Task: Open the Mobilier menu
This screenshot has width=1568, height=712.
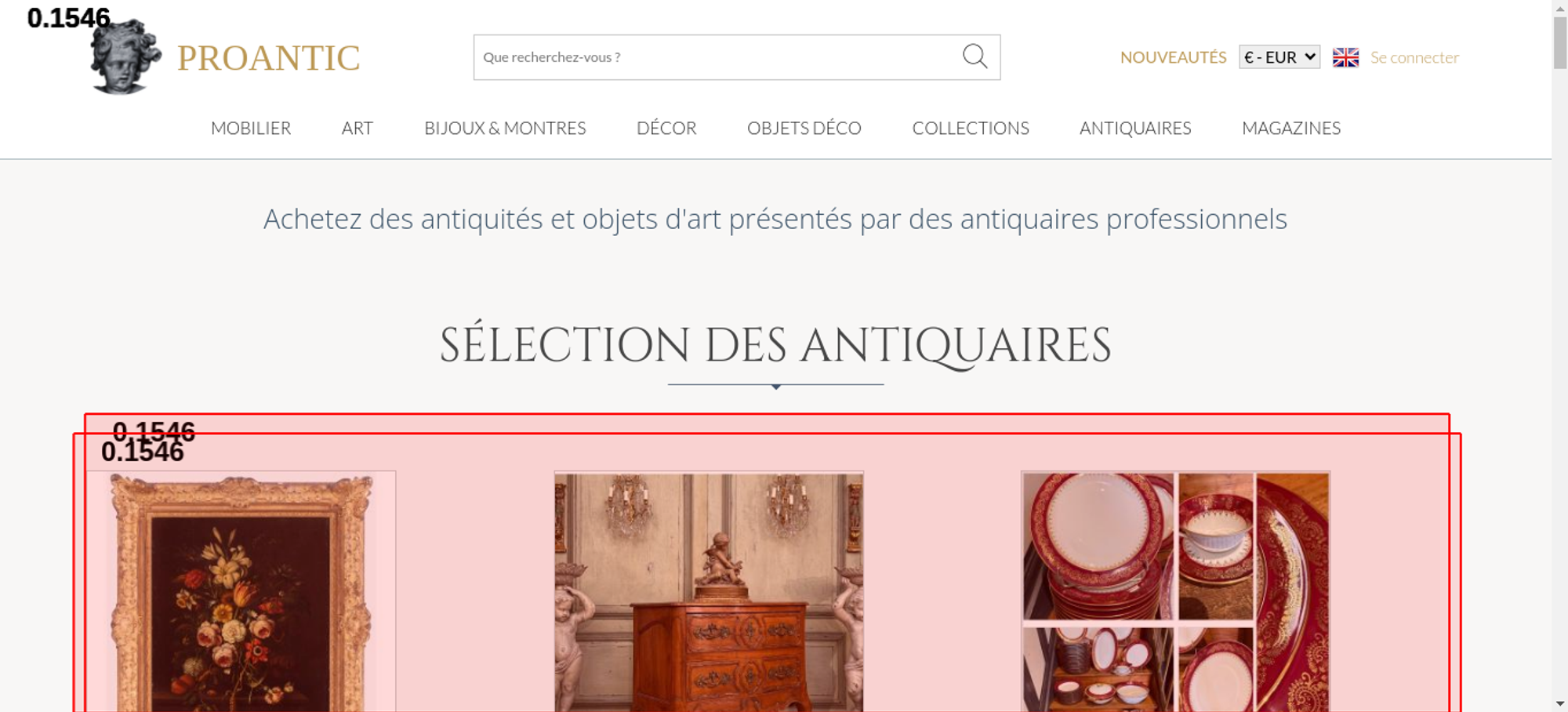Action: [x=251, y=128]
